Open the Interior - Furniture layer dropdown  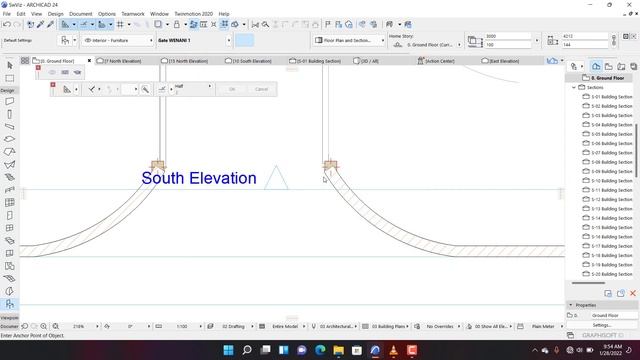(151, 40)
